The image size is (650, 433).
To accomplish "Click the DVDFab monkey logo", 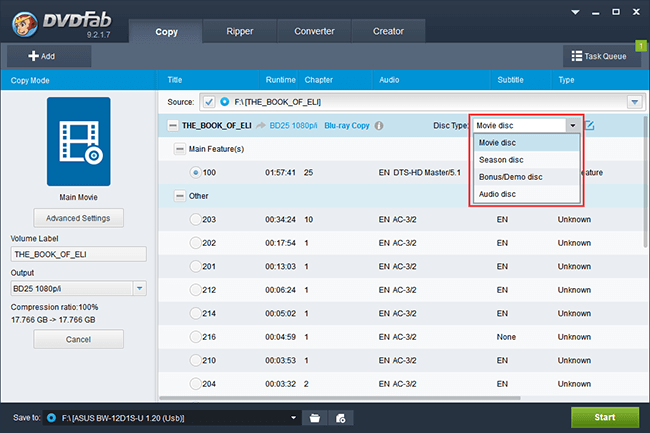I will pos(25,24).
